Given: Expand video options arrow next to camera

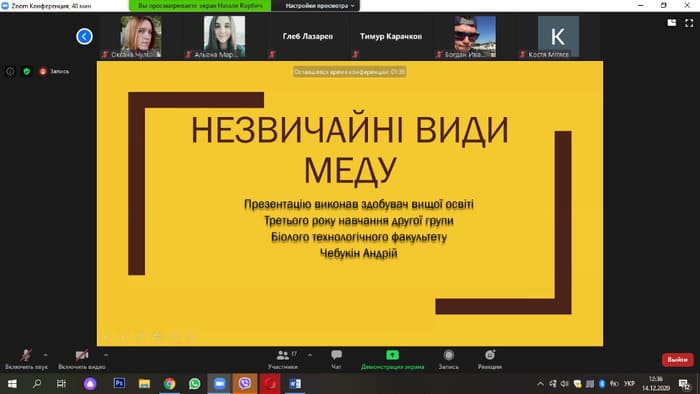Looking at the screenshot, I should [x=106, y=355].
